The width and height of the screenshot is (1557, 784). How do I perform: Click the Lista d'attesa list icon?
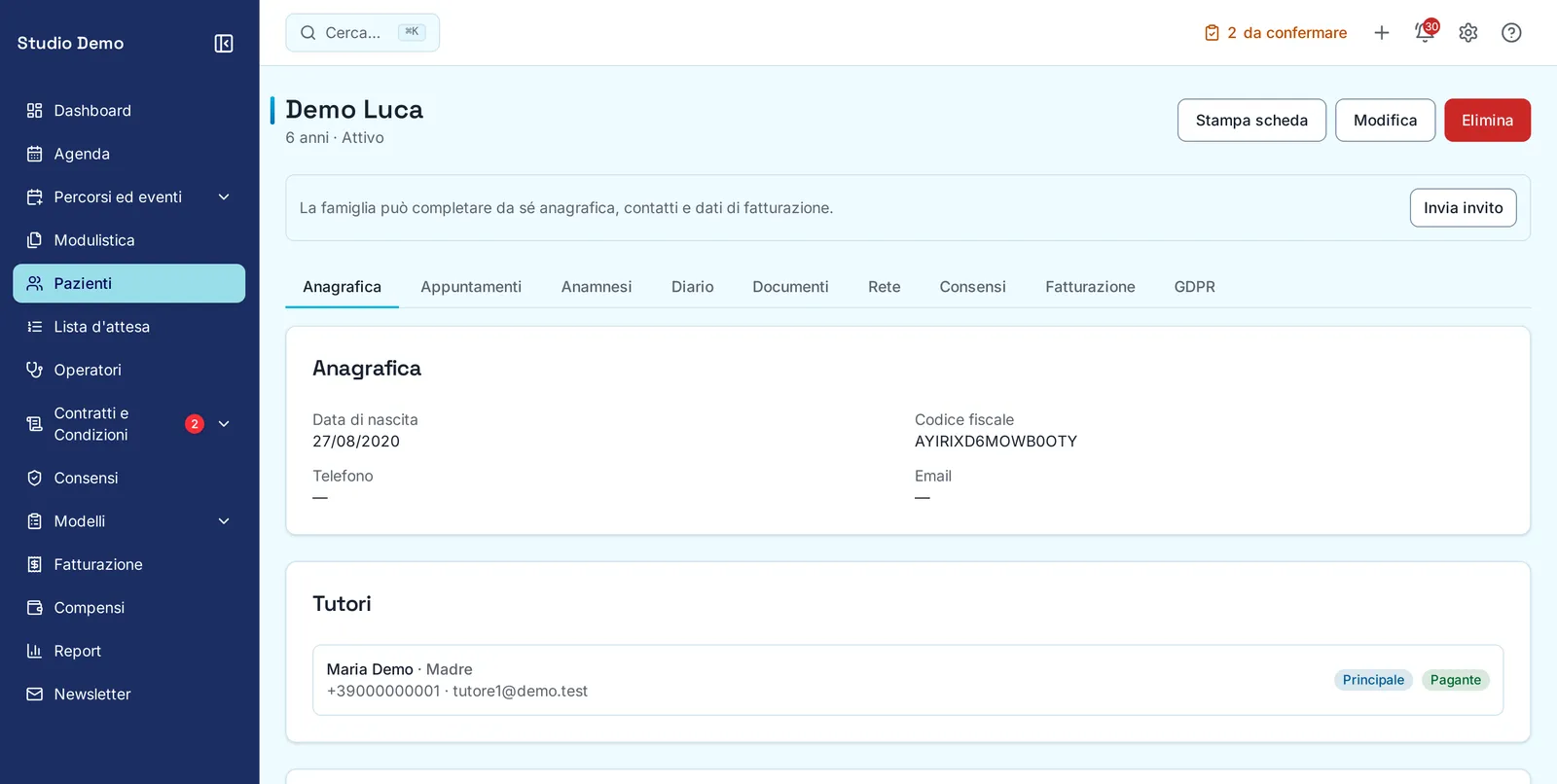pyautogui.click(x=35, y=327)
